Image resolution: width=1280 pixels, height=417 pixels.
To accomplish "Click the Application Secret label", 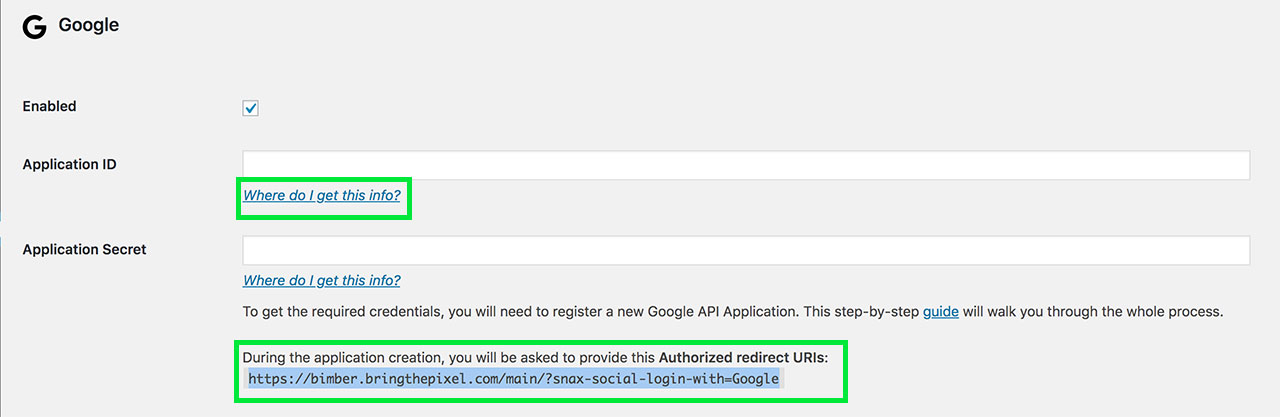I will (85, 249).
